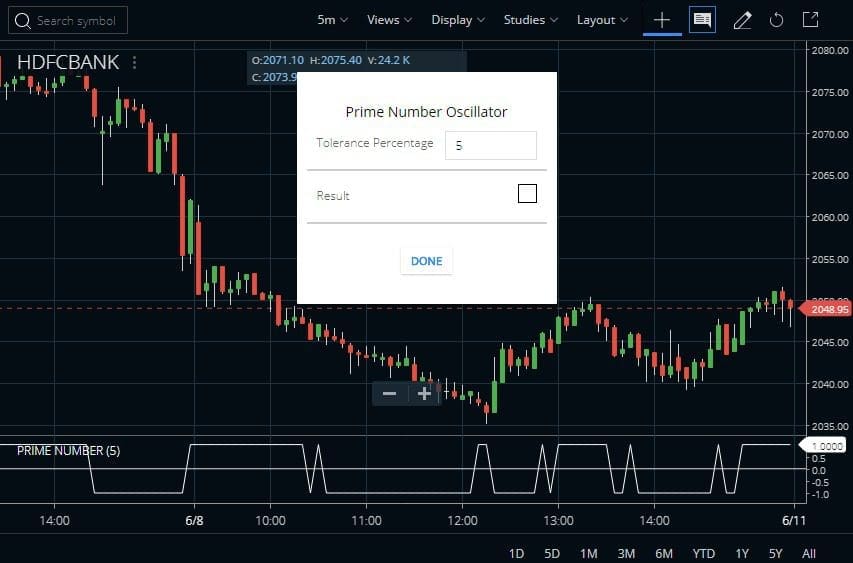
Task: Zoom out chart with minus button
Action: [x=390, y=393]
